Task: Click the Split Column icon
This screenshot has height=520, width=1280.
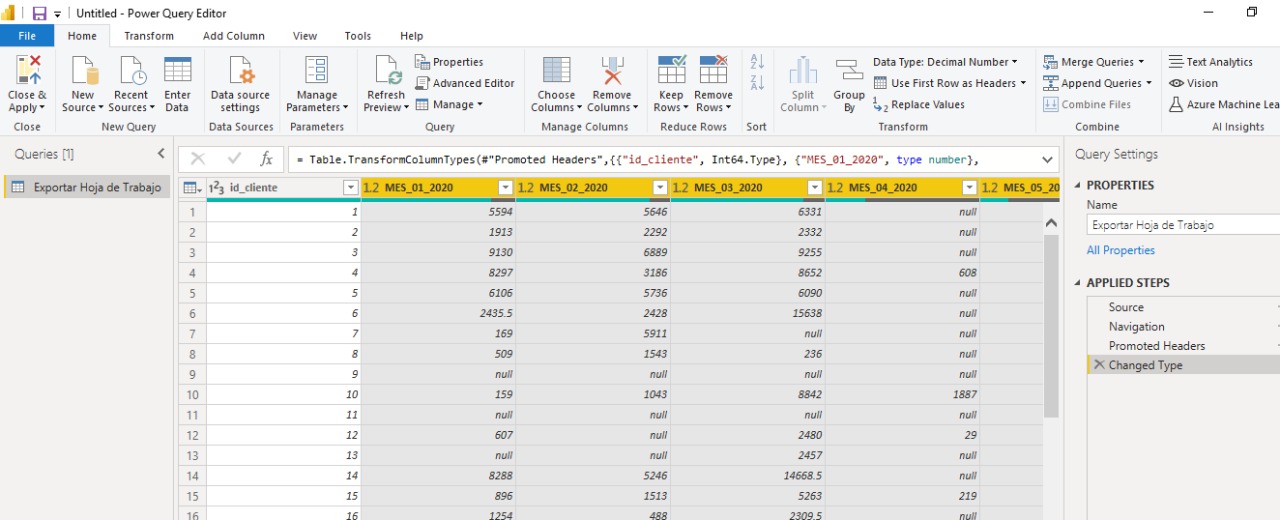Action: tap(803, 70)
